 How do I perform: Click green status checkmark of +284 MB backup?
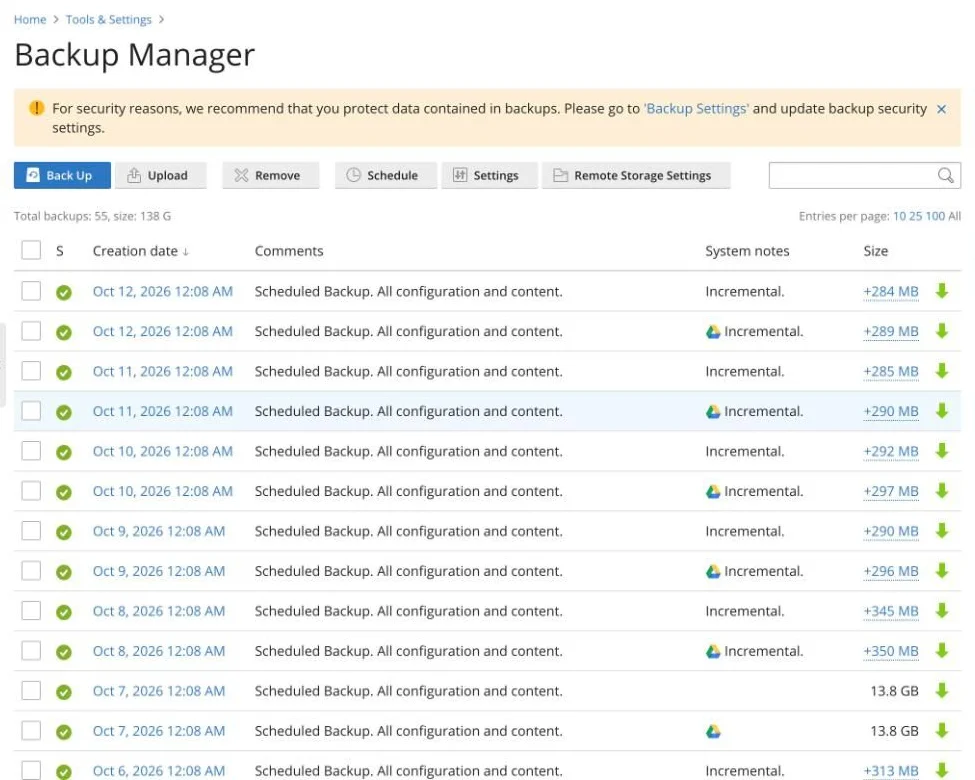coord(63,292)
